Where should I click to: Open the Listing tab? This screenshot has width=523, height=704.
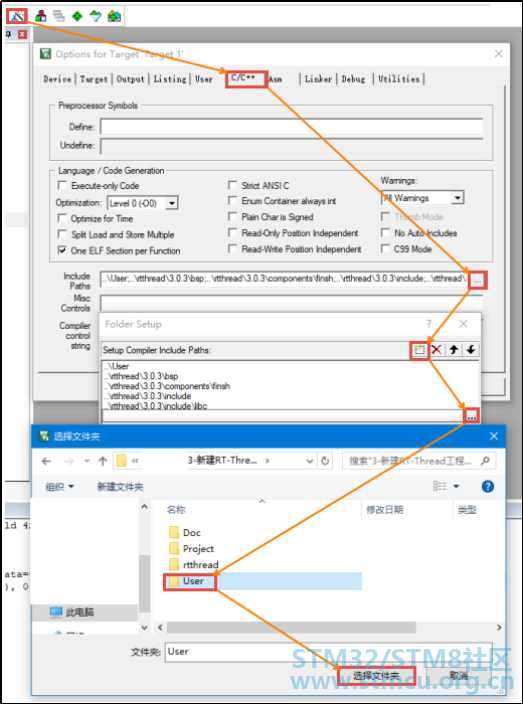[x=170, y=79]
